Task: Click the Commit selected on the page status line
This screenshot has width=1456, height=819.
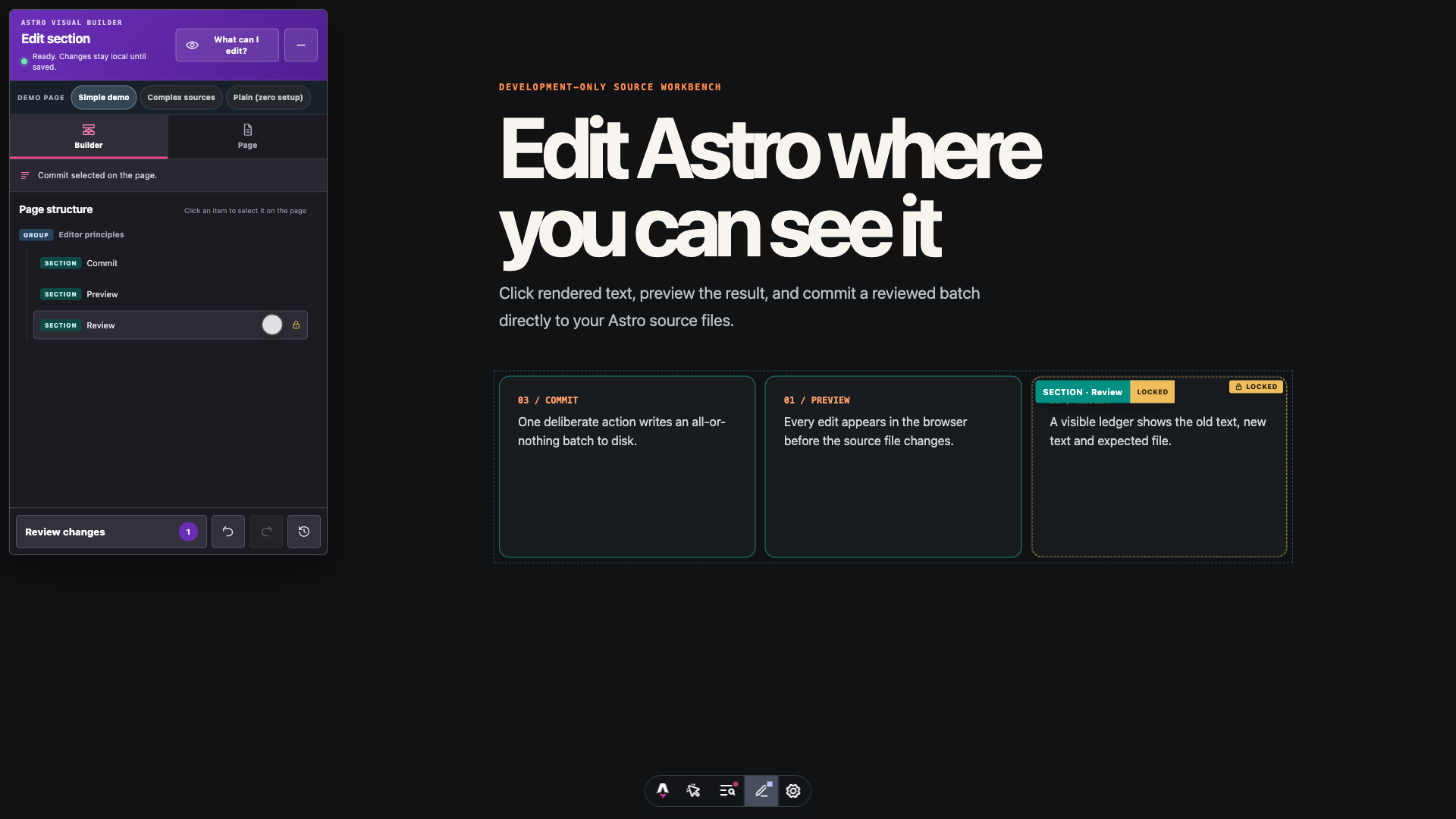Action: 97,175
